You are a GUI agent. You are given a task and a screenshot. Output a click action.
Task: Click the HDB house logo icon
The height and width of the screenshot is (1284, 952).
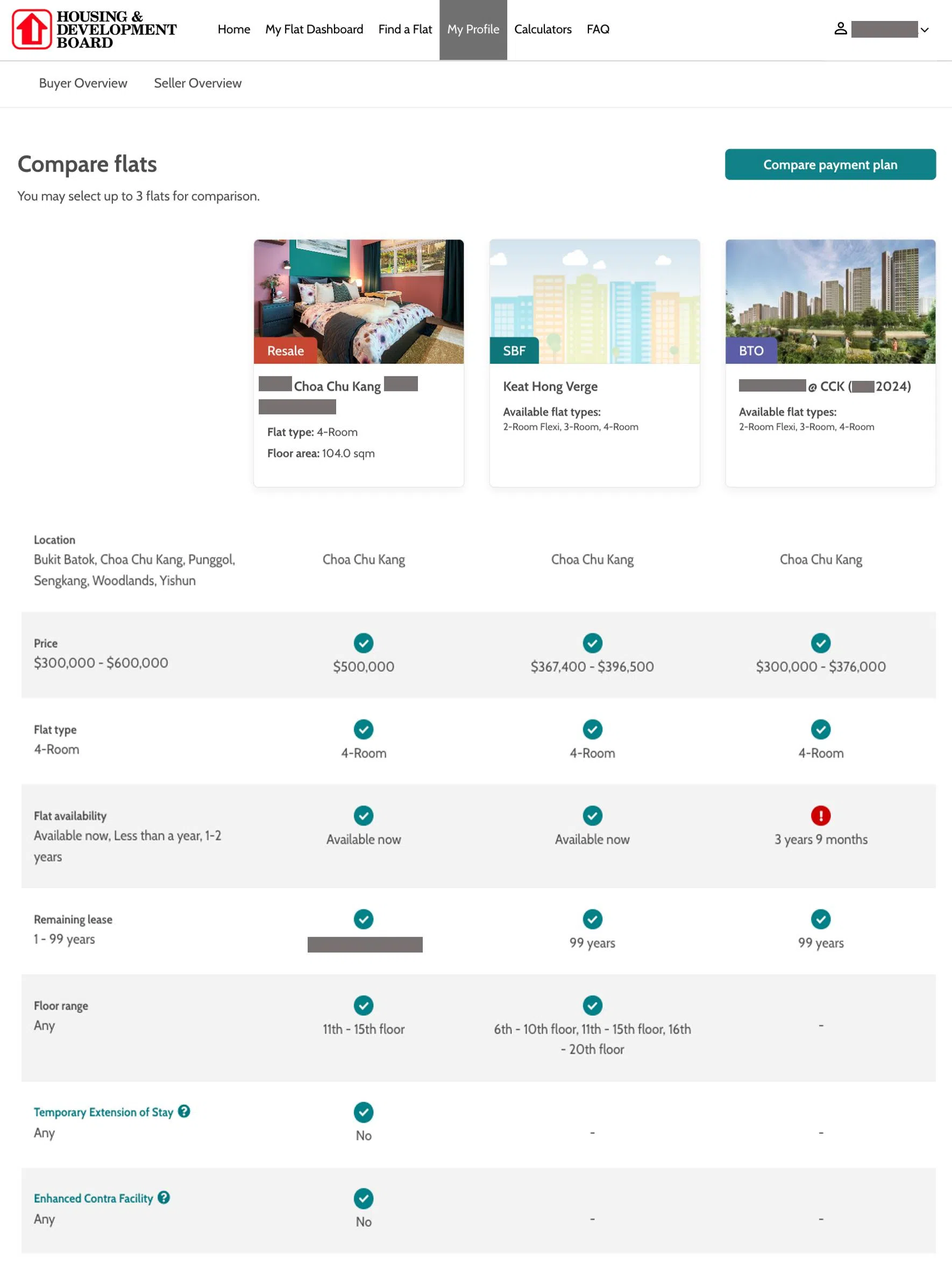pyautogui.click(x=32, y=29)
